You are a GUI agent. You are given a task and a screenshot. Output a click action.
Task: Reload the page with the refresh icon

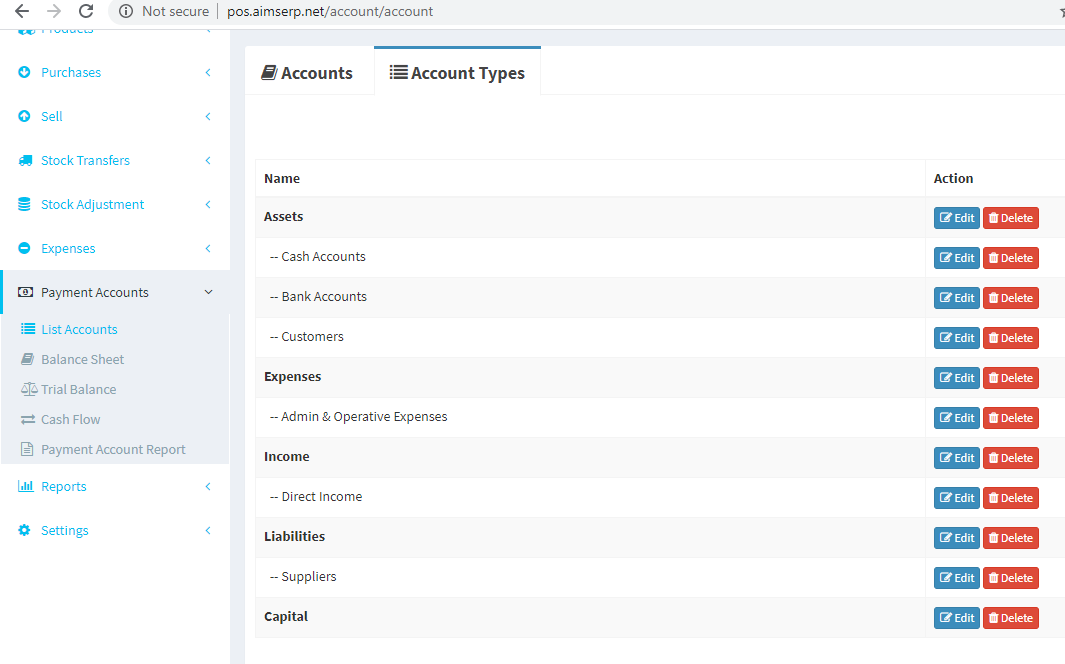pyautogui.click(x=86, y=11)
